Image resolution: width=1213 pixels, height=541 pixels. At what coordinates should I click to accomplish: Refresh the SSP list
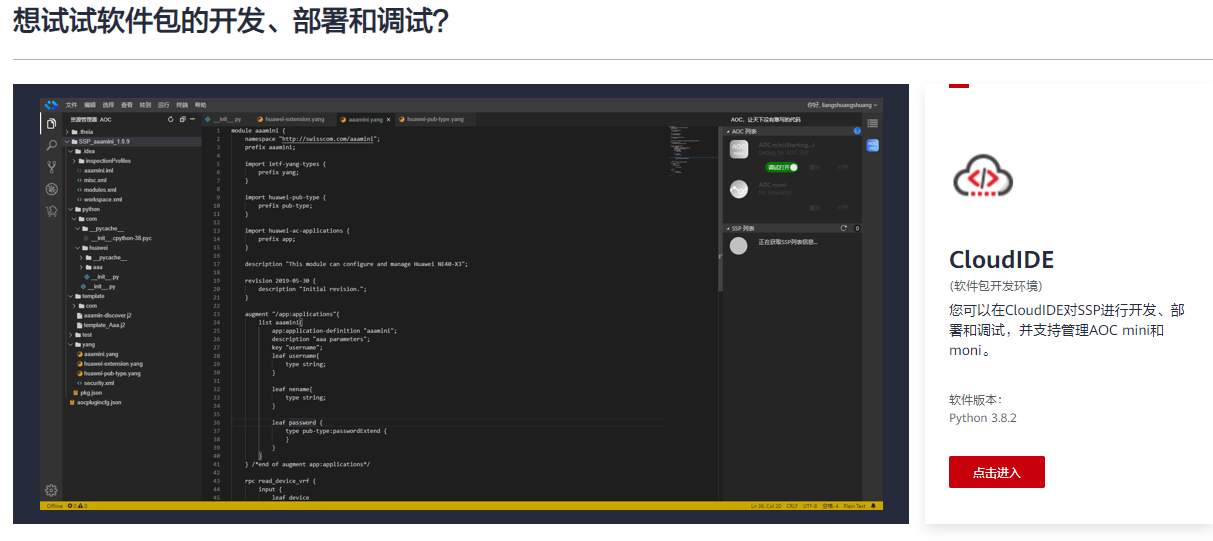[x=844, y=228]
